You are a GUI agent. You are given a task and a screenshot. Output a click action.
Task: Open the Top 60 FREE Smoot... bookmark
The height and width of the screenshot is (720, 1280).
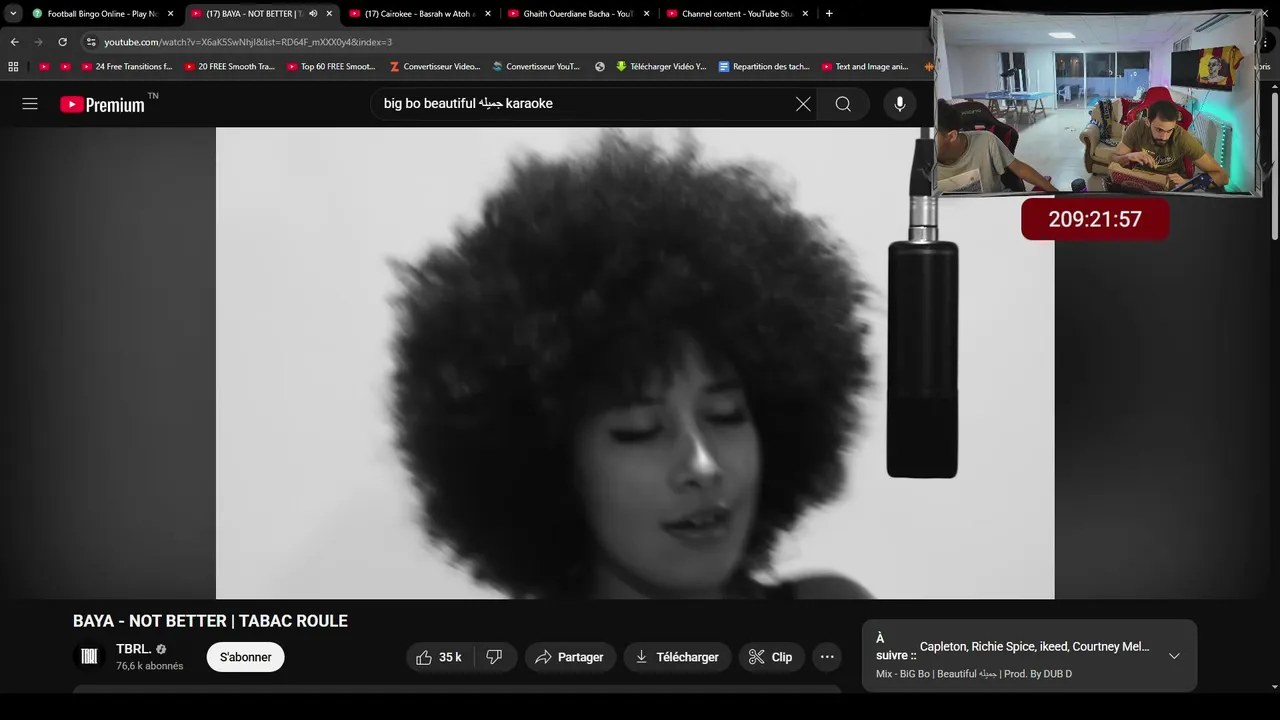332,67
